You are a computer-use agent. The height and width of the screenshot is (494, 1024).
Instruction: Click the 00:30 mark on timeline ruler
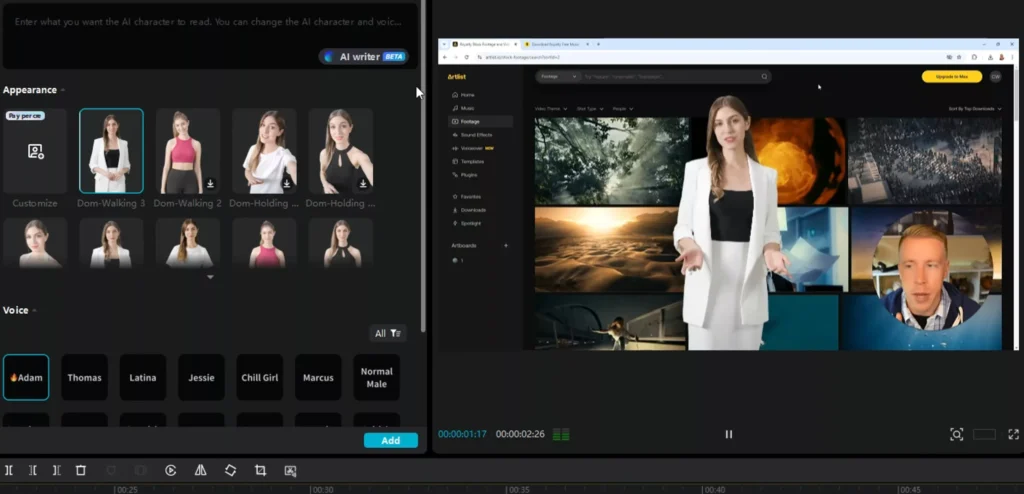point(322,489)
